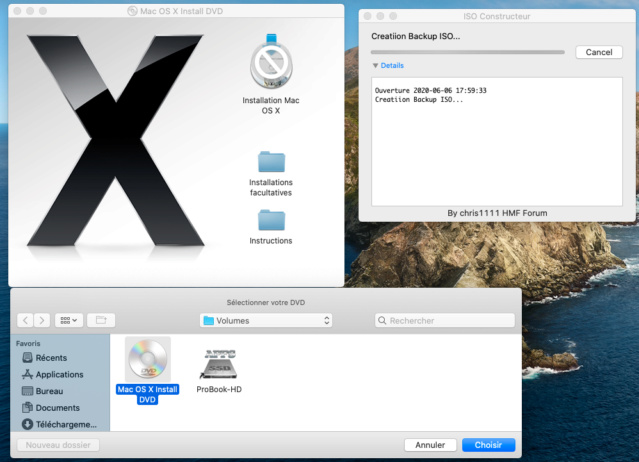
Task: Select Applications in the sidebar
Action: pos(53,374)
